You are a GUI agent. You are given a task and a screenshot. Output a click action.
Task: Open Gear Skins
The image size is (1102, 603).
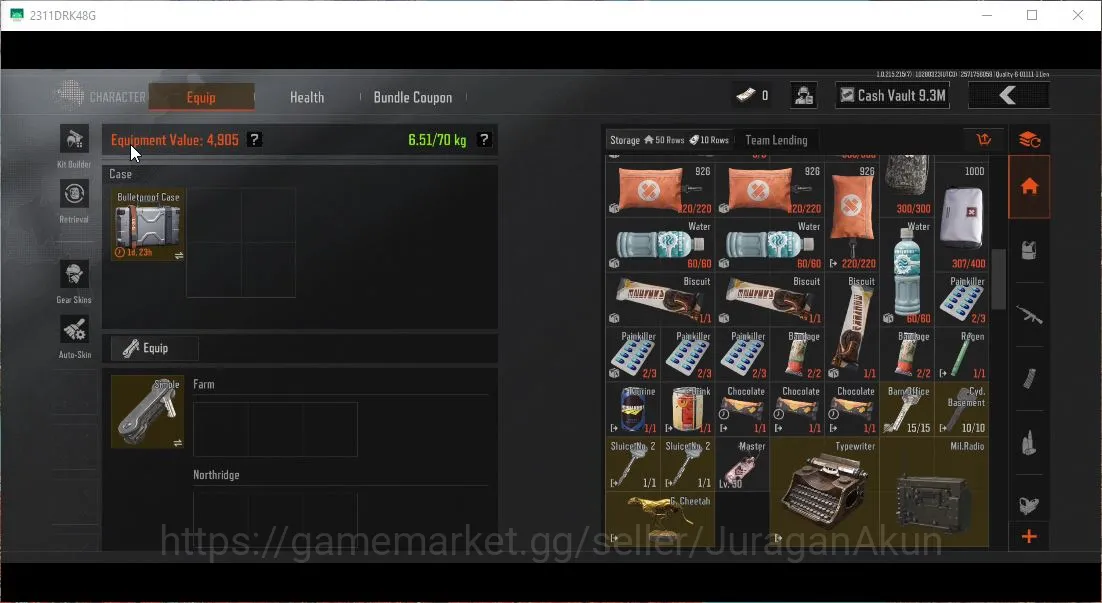tap(74, 281)
